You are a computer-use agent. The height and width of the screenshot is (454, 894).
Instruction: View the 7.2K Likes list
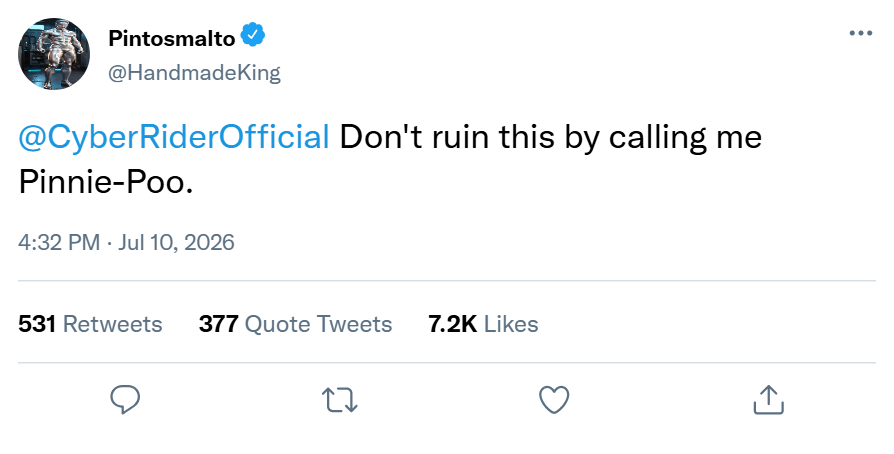[x=483, y=324]
